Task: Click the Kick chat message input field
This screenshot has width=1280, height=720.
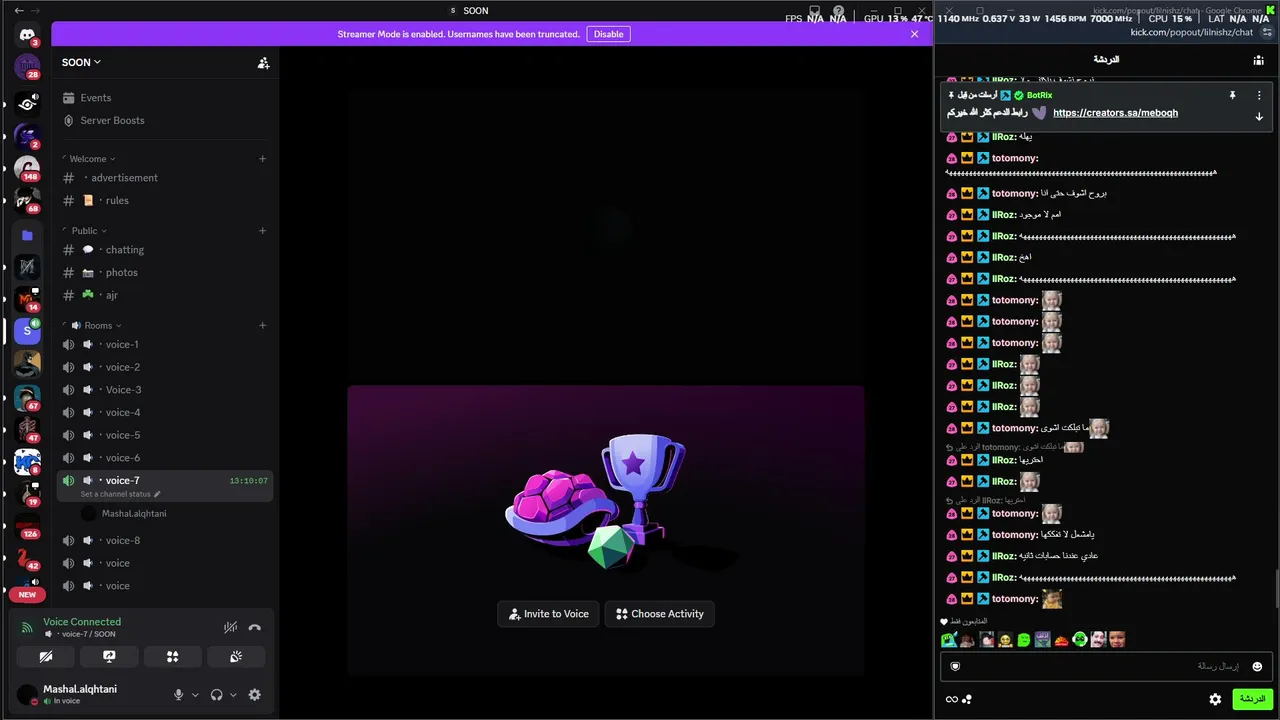Action: [x=1106, y=666]
